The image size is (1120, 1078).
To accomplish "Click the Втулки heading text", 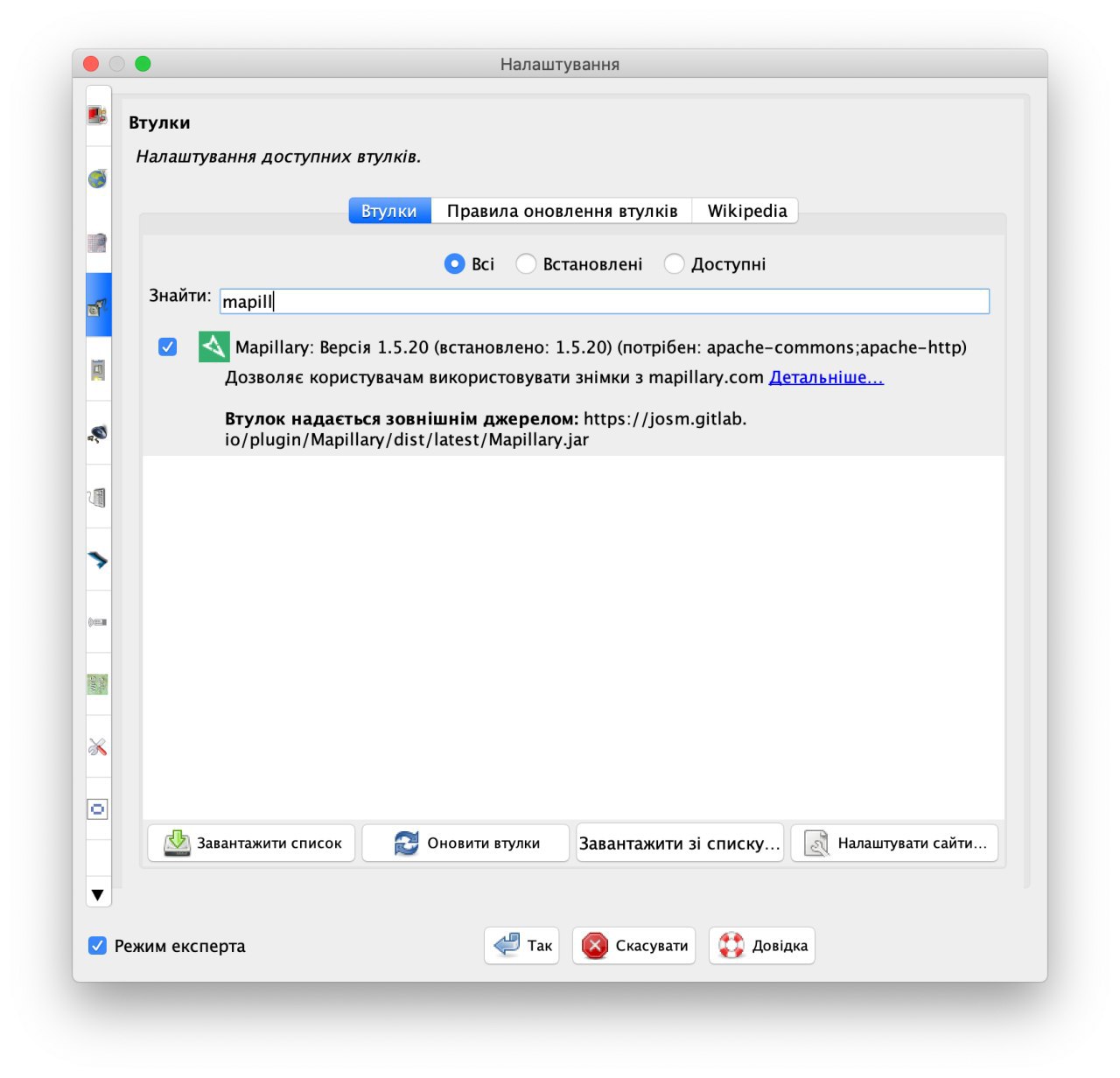I will [x=159, y=122].
